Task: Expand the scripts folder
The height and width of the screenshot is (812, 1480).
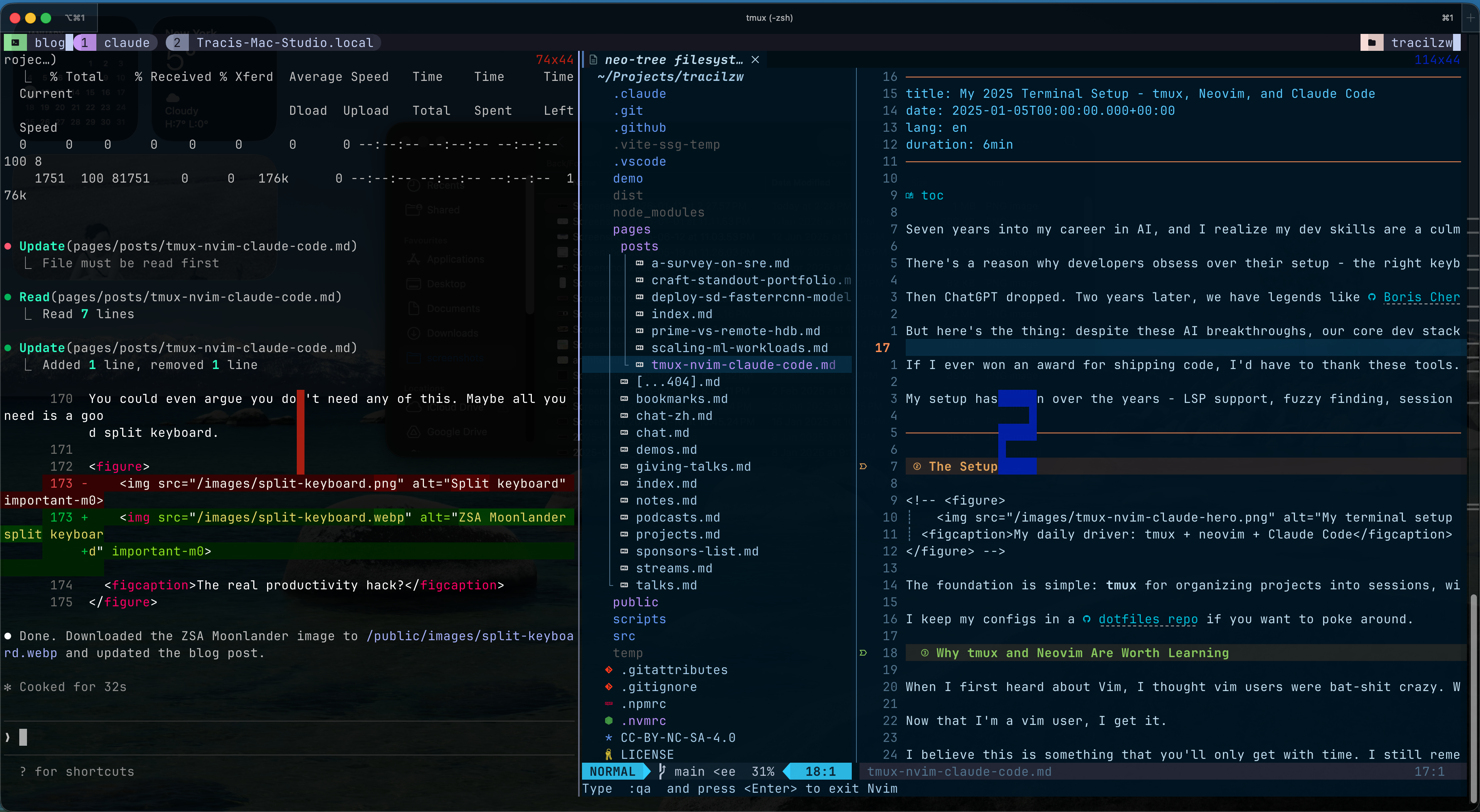Action: pyautogui.click(x=639, y=619)
